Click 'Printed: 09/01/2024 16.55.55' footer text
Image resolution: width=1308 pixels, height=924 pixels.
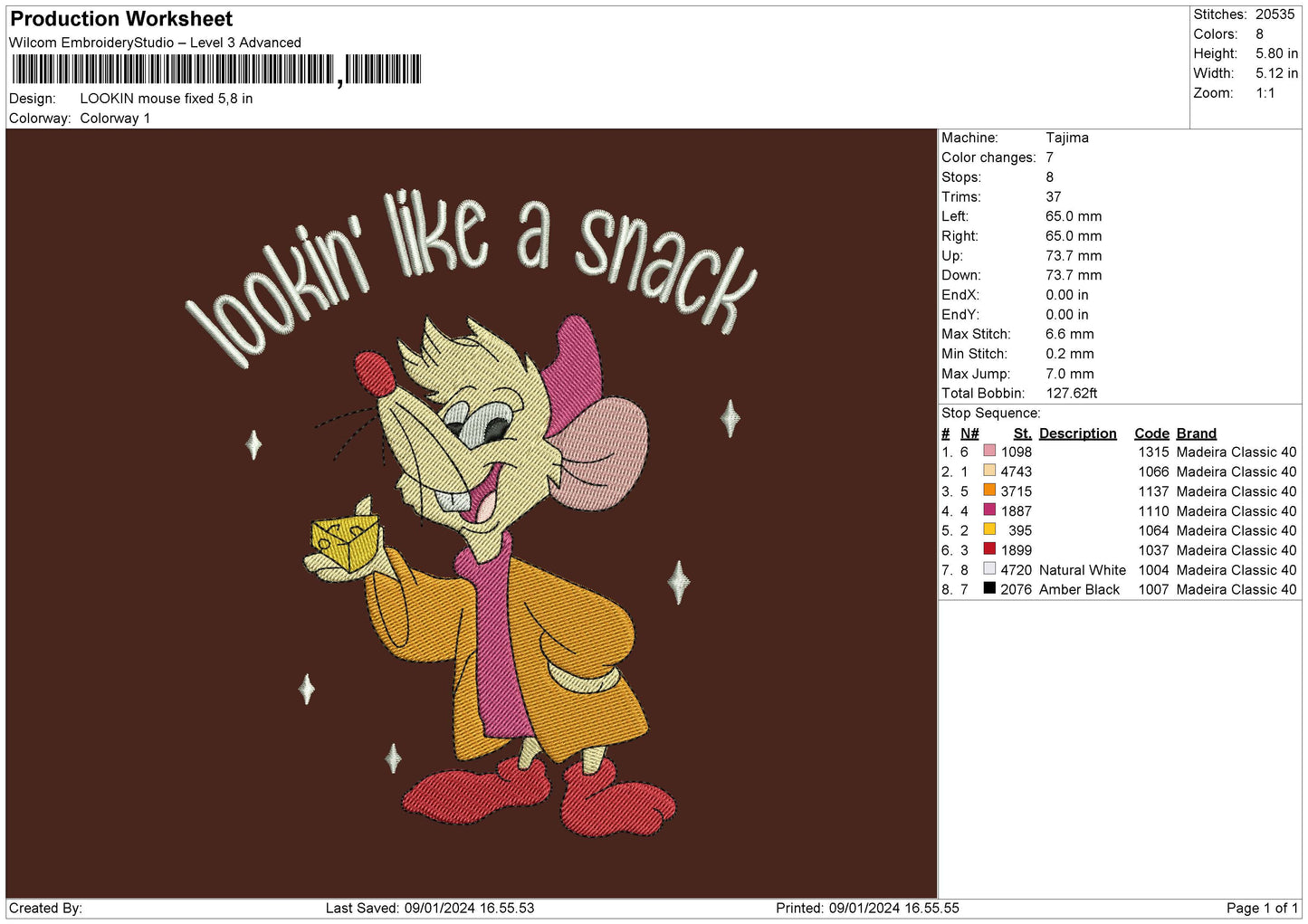(x=867, y=908)
